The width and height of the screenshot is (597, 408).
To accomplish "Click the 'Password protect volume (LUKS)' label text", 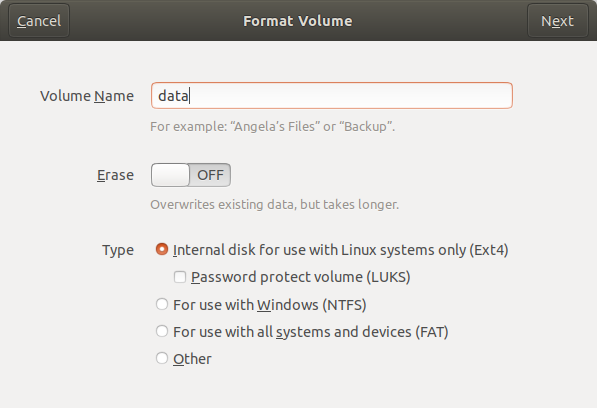I will click(x=301, y=277).
